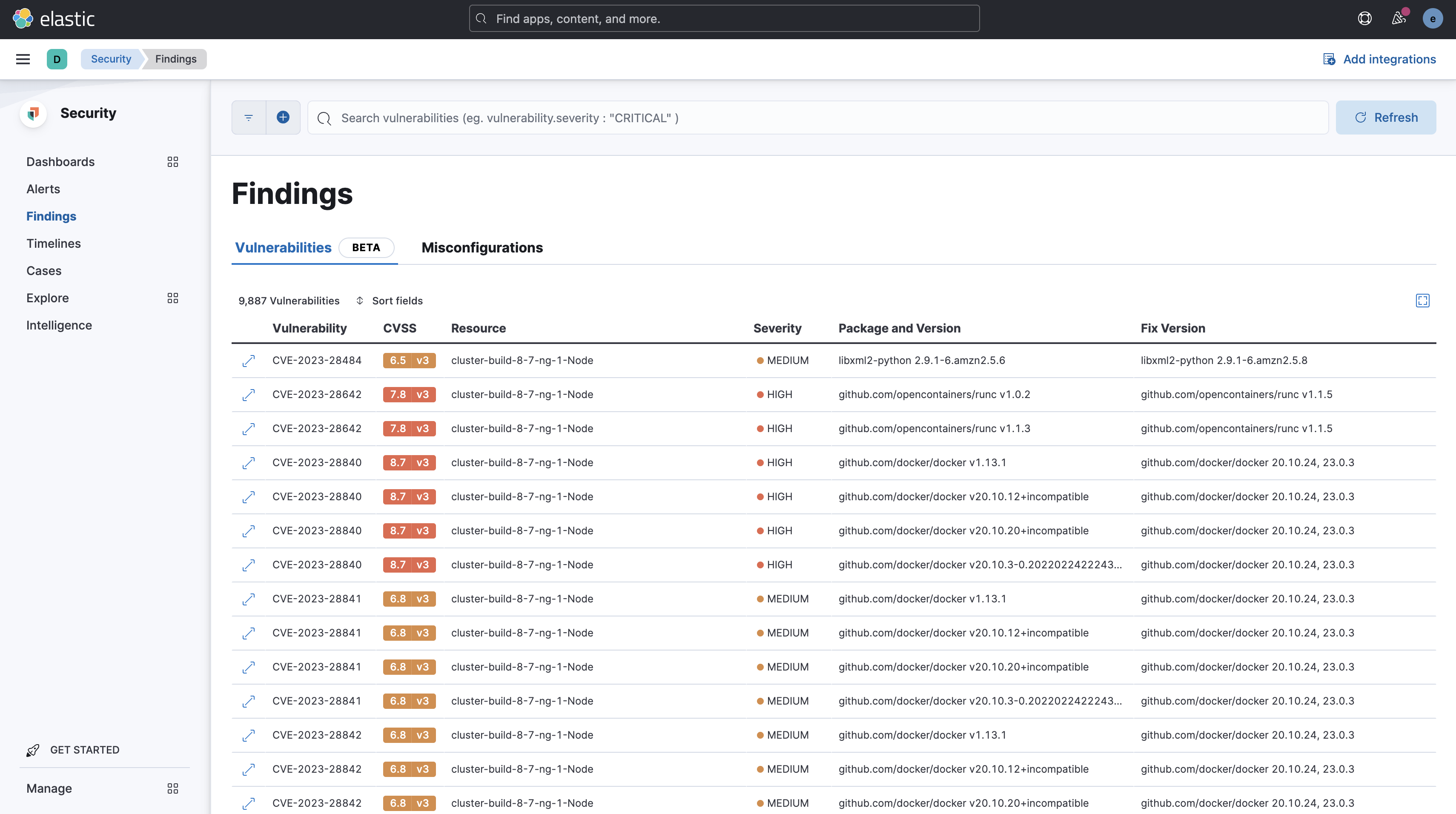Switch to the Misconfigurations tab

click(x=482, y=248)
